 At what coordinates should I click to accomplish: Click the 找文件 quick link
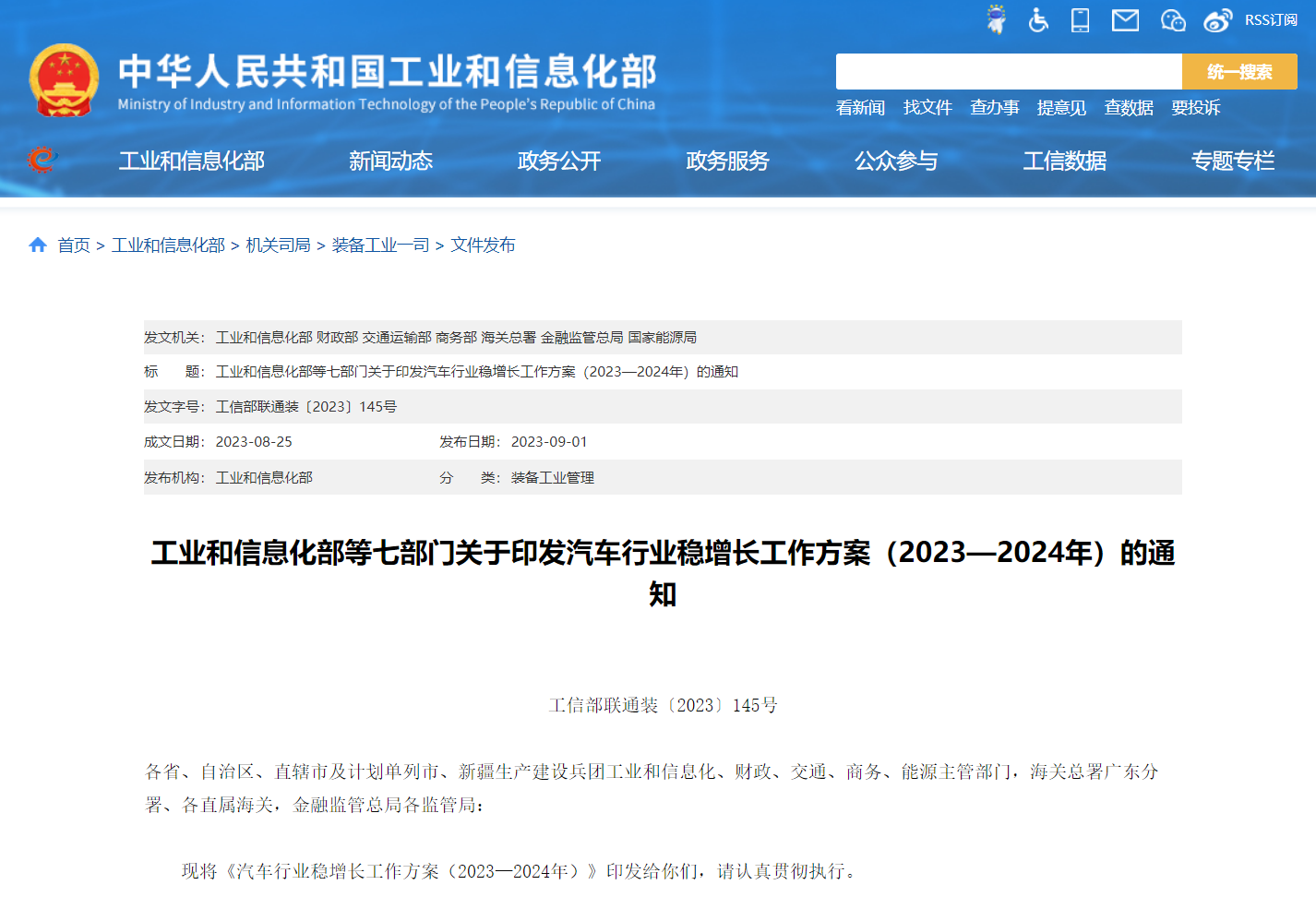[927, 108]
